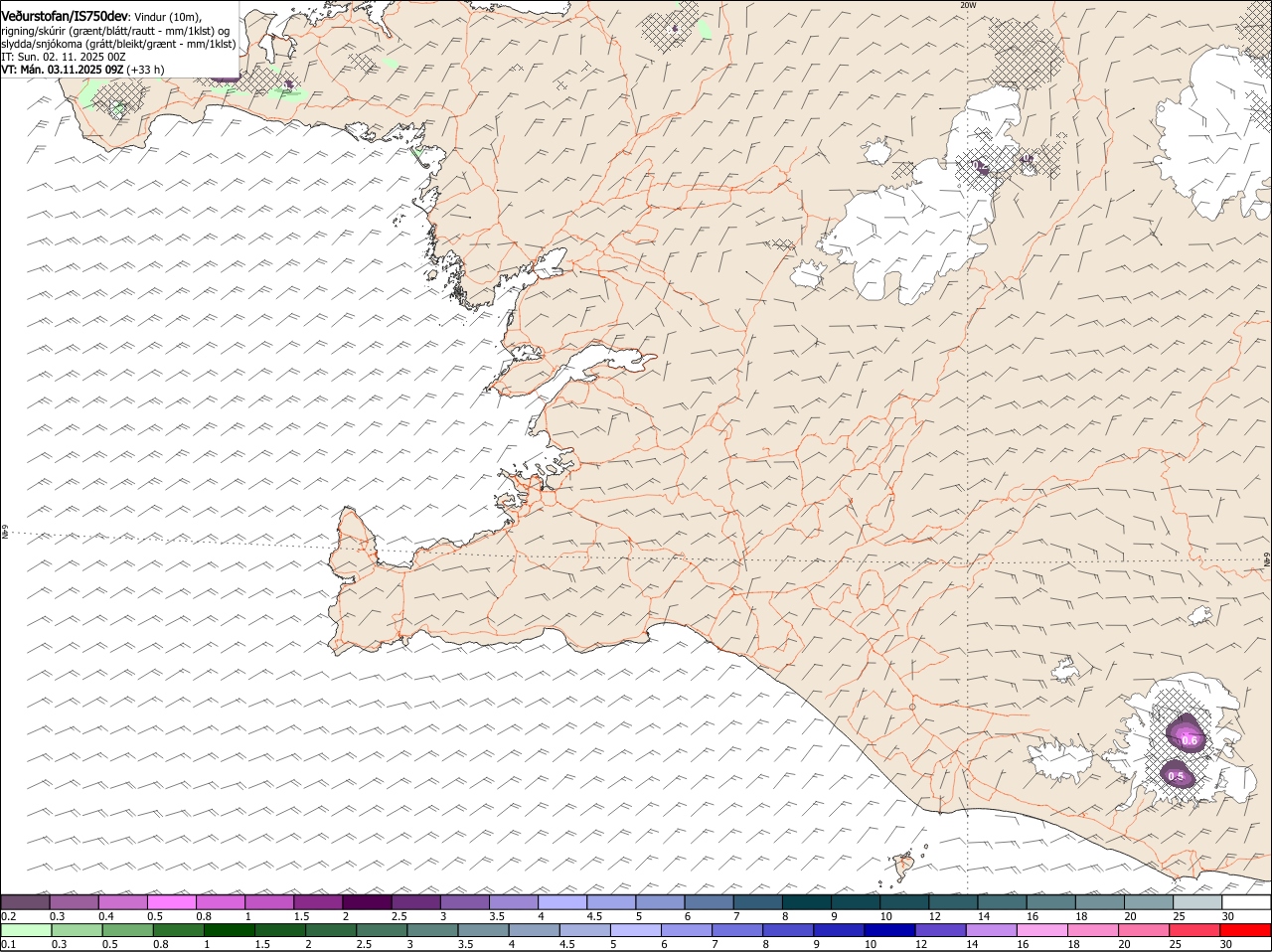
Task: Click the upper legend swatch labeled 0.8
Action: pos(221,902)
